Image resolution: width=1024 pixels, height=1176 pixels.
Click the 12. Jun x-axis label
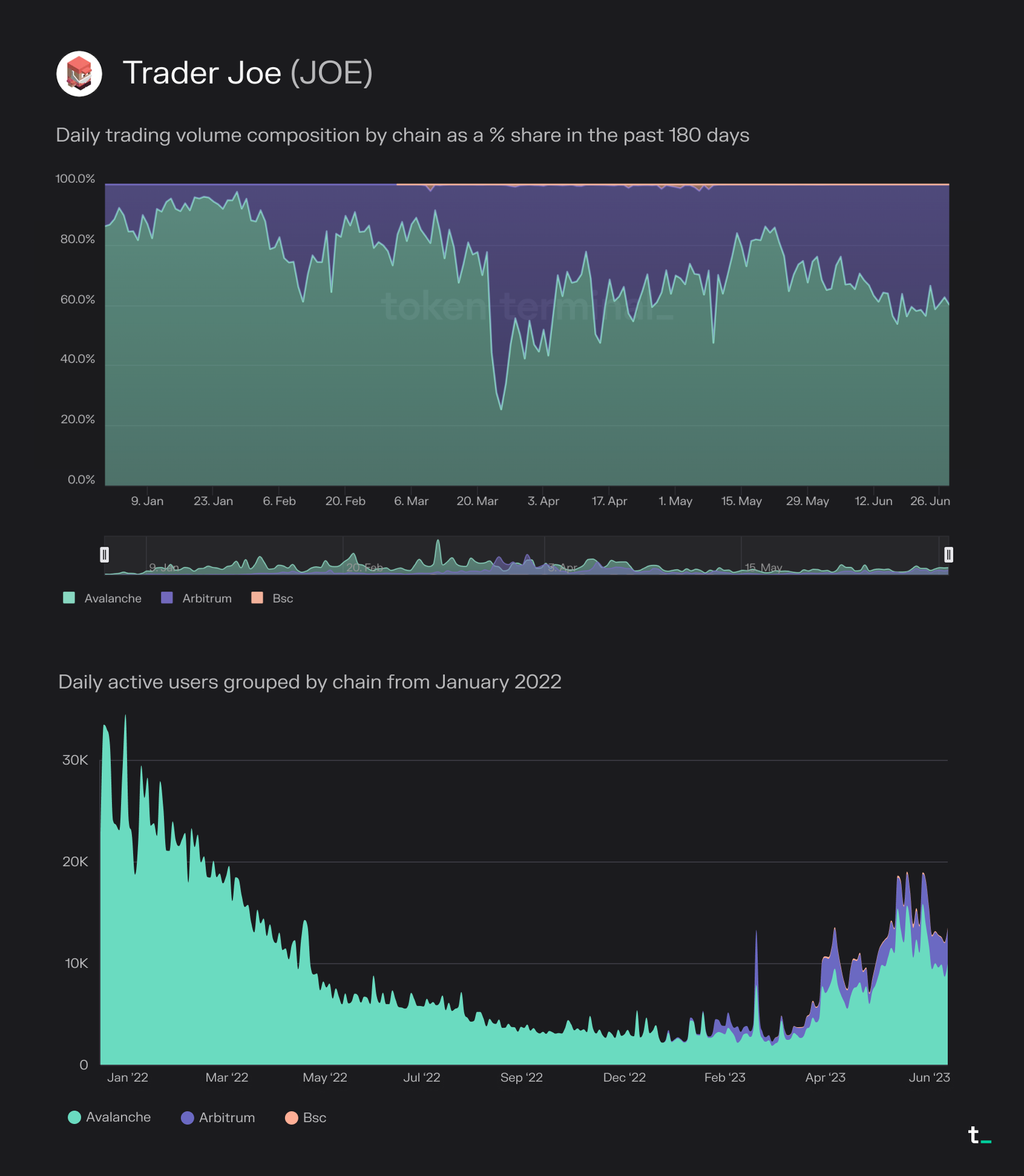click(873, 501)
